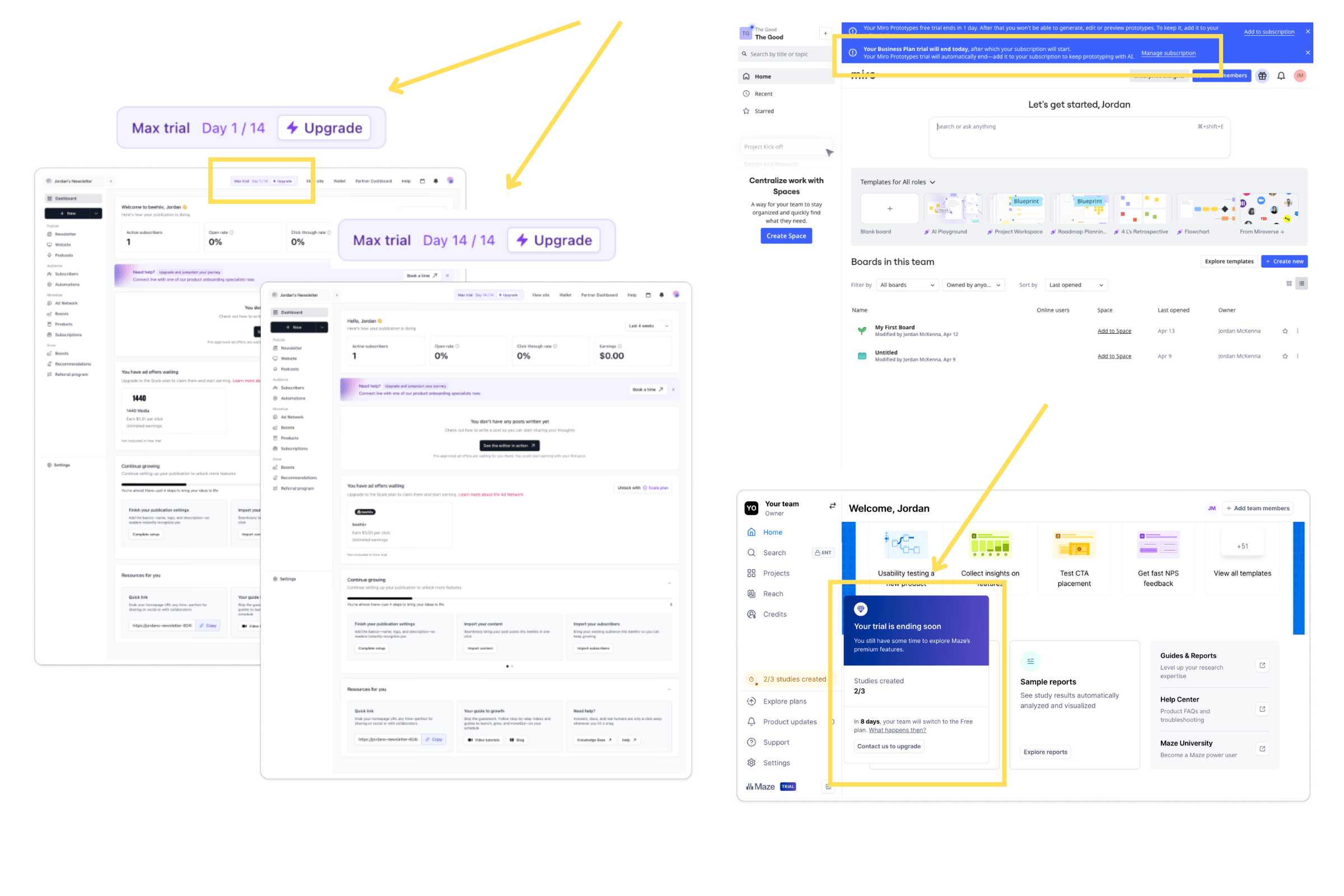Open Miro notifications bell icon

point(1281,76)
